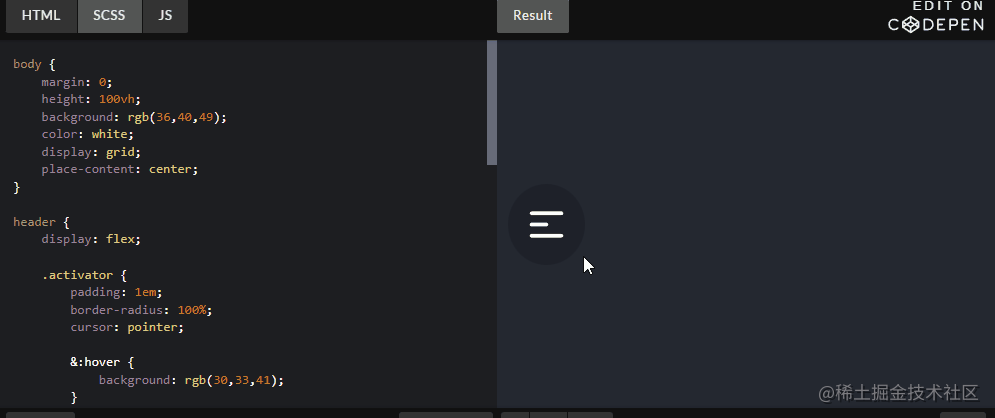This screenshot has width=995, height=418.
Task: Place cursor on the 'body {' selector line
Action: 35,64
